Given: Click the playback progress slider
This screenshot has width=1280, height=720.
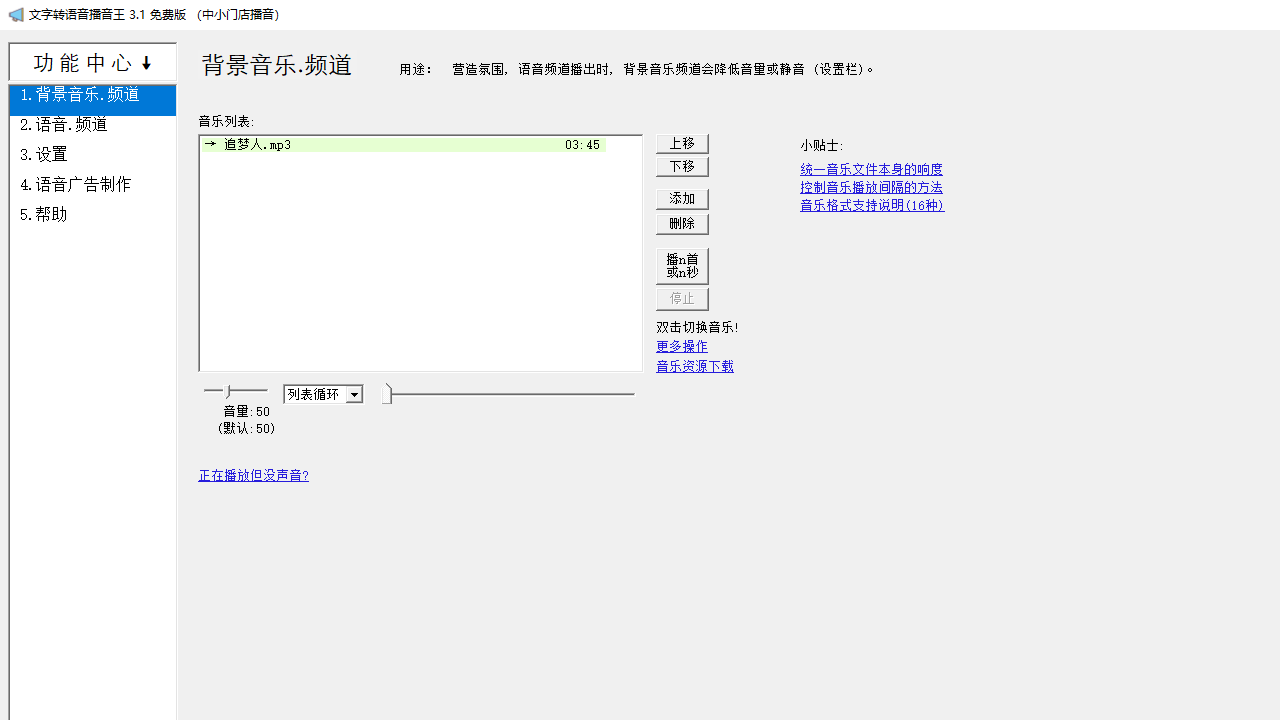Looking at the screenshot, I should coord(509,394).
